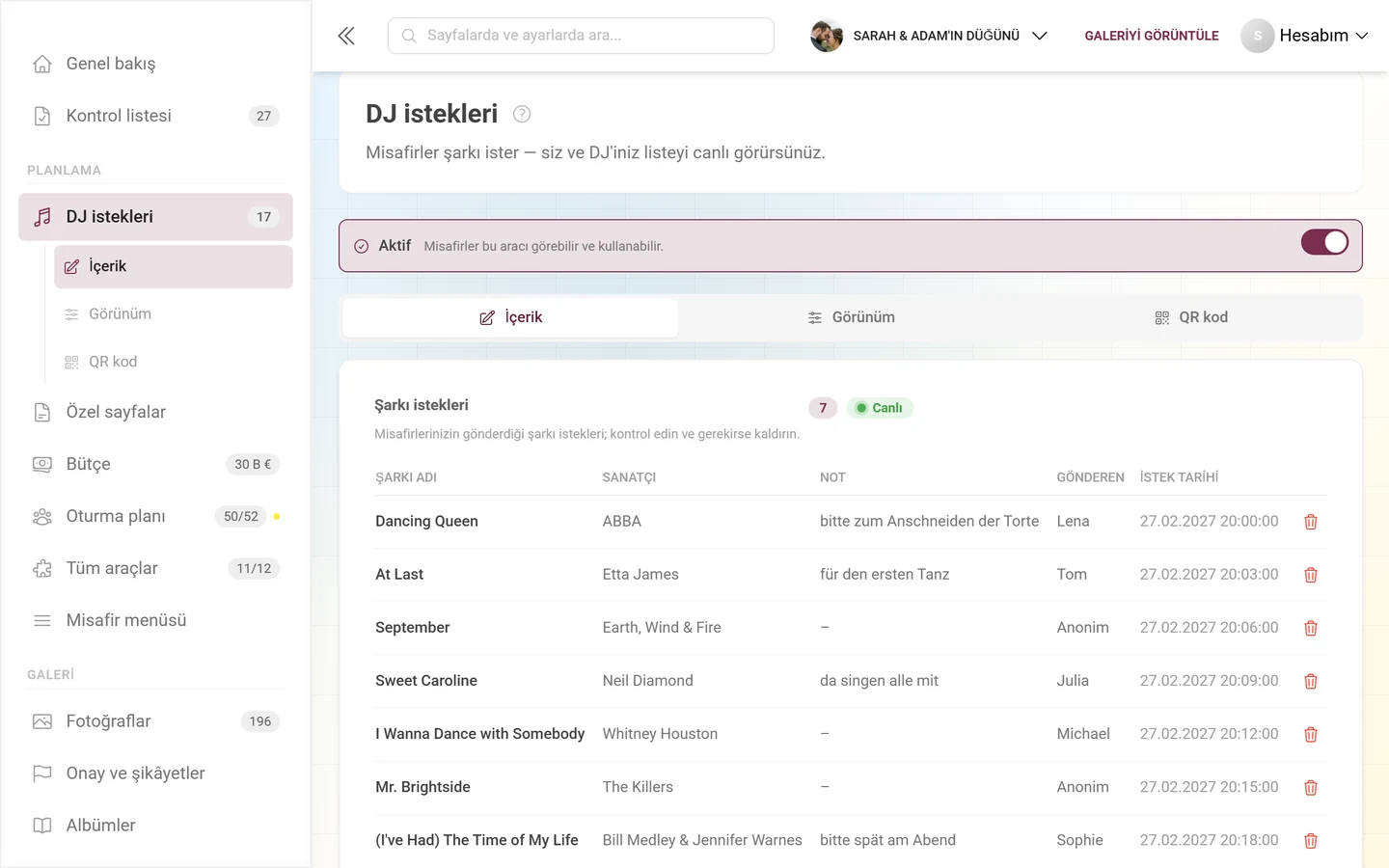Screen dimensions: 1389x868
Task: Delete the Mr. Brightside request
Action: tap(1311, 788)
